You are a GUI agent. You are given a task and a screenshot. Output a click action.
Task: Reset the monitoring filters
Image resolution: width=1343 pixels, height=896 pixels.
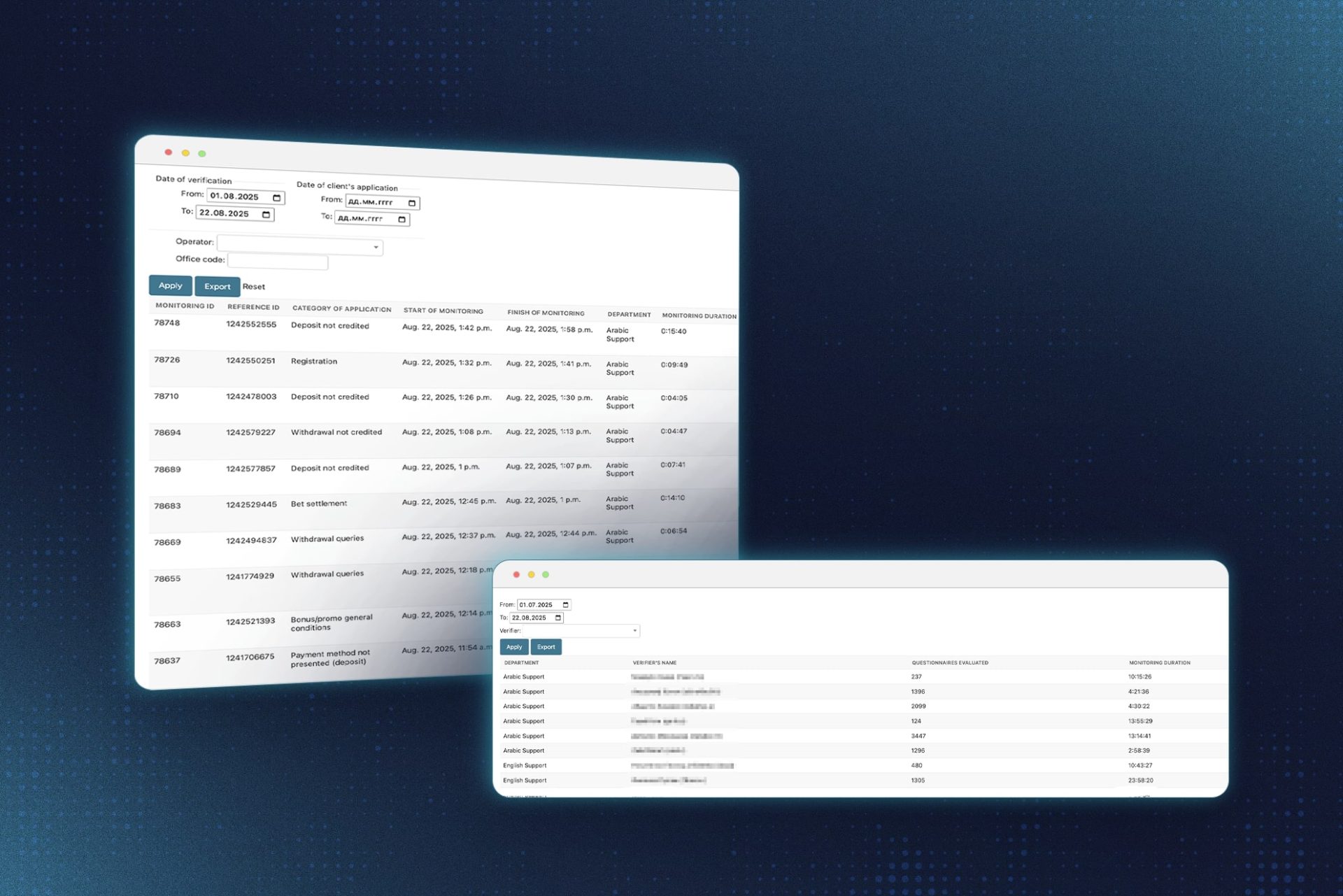pos(254,287)
